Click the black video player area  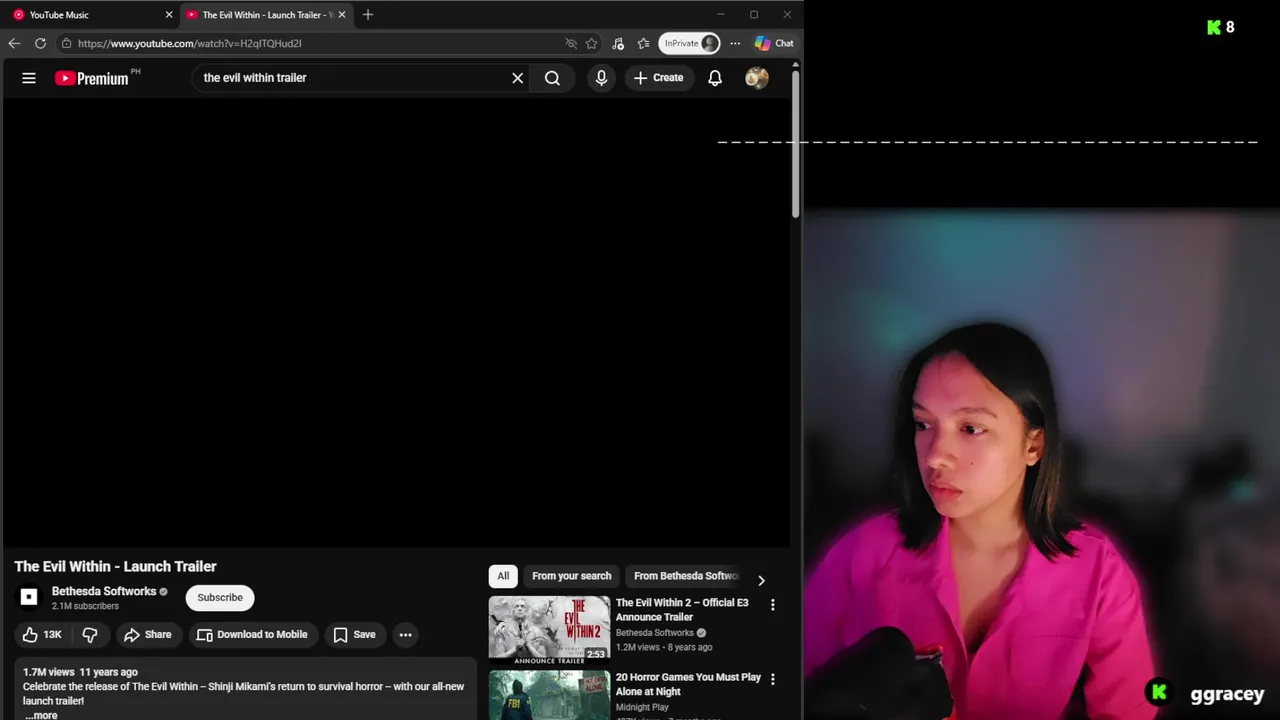coord(395,324)
